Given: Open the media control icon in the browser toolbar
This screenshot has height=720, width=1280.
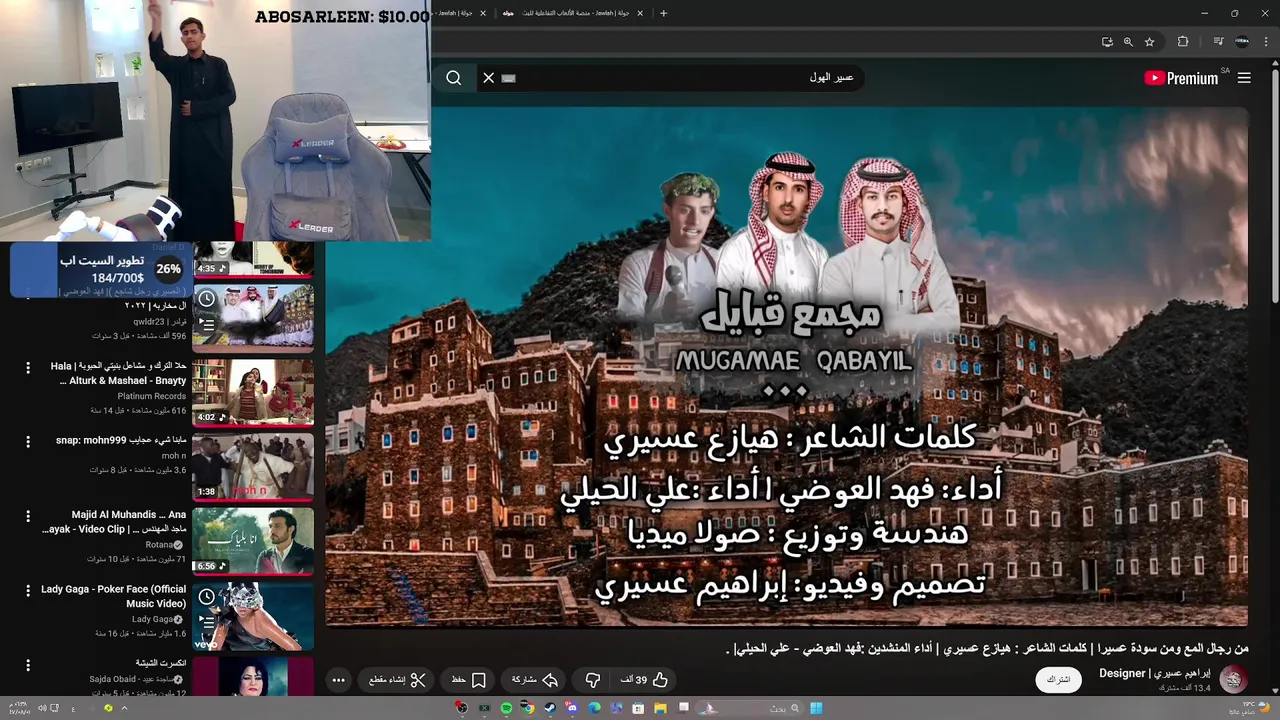Looking at the screenshot, I should [x=1218, y=42].
